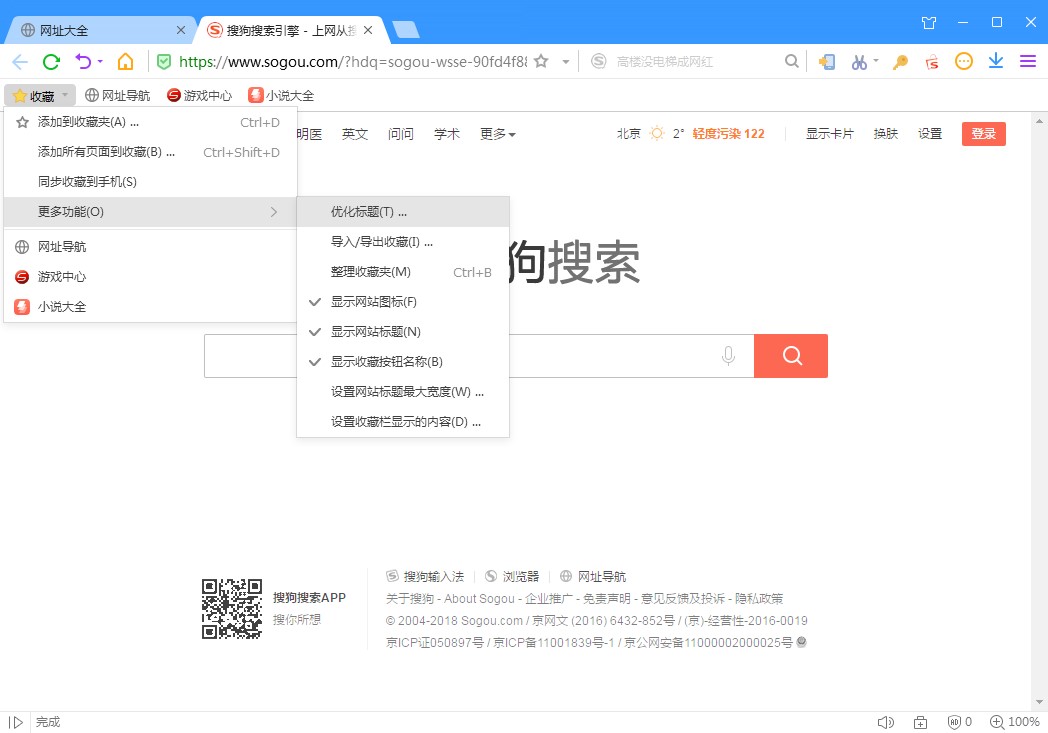Open the browser main menu icon
1048x733 pixels.
(1027, 61)
